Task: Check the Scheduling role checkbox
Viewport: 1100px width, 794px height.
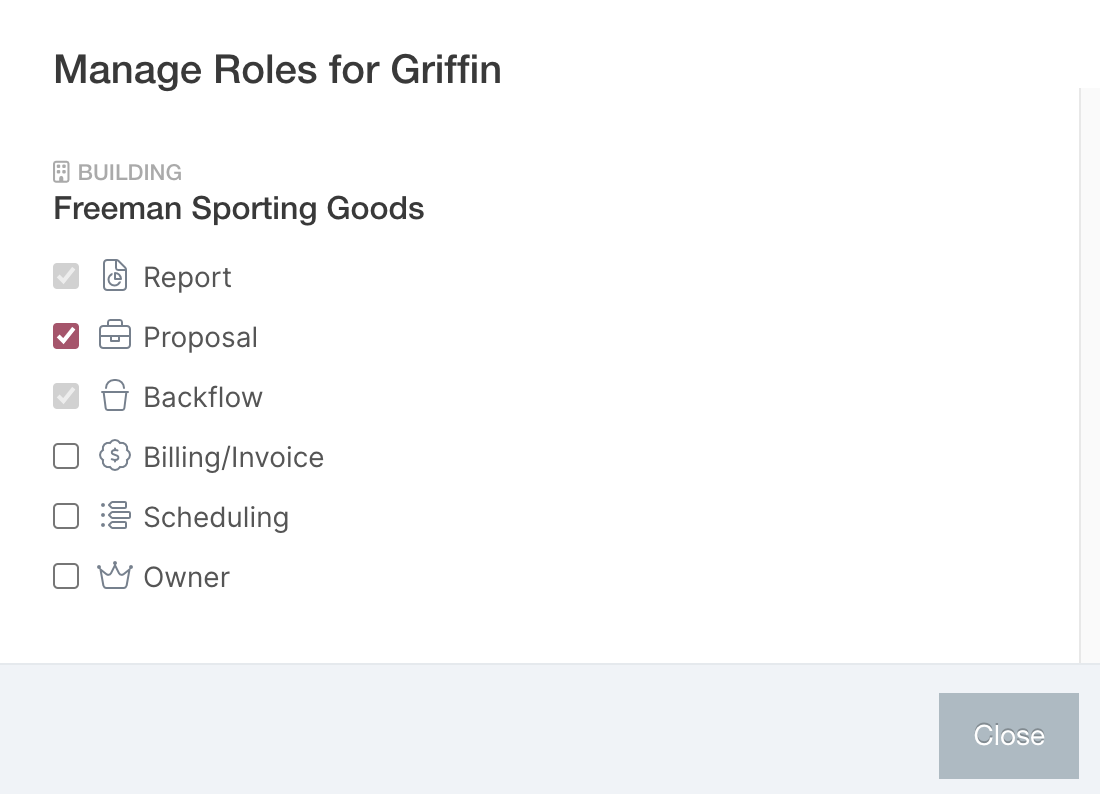Action: point(66,516)
